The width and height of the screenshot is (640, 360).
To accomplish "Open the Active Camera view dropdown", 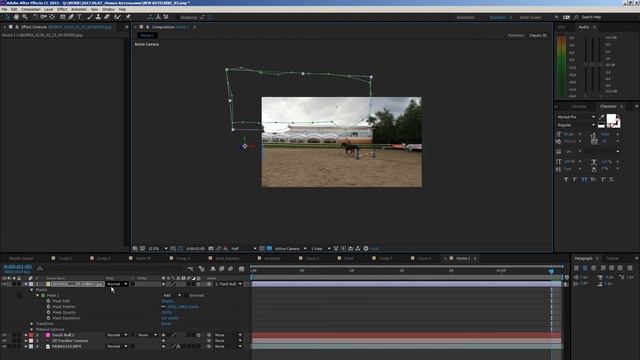I will point(290,248).
